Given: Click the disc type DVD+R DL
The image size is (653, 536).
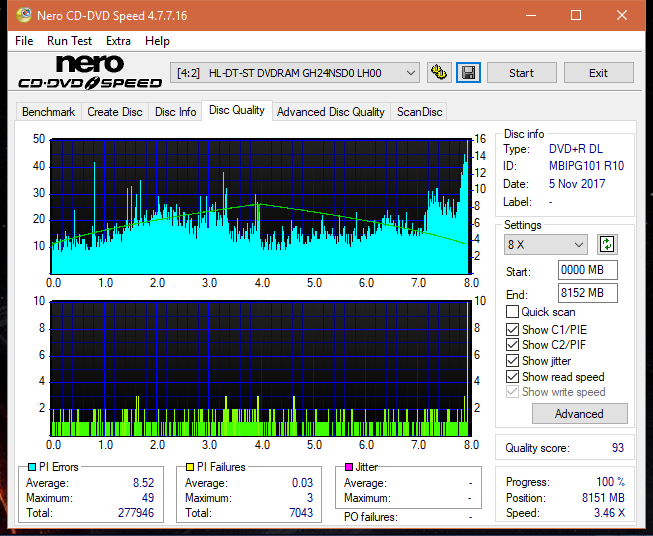Looking at the screenshot, I should pos(576,149).
